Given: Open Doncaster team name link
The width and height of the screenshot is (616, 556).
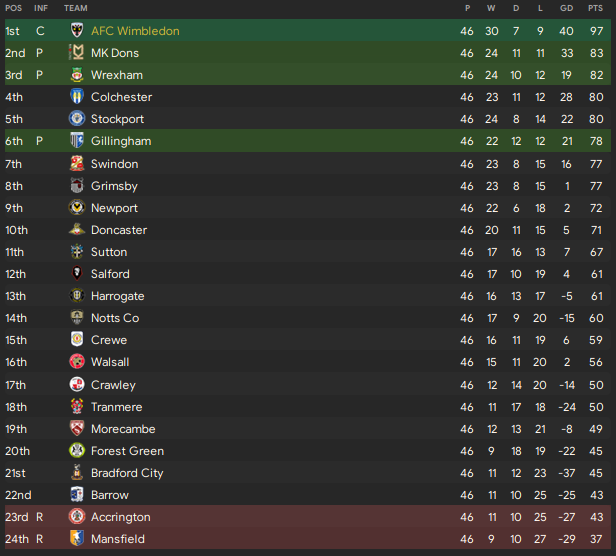Looking at the screenshot, I should (x=119, y=230).
